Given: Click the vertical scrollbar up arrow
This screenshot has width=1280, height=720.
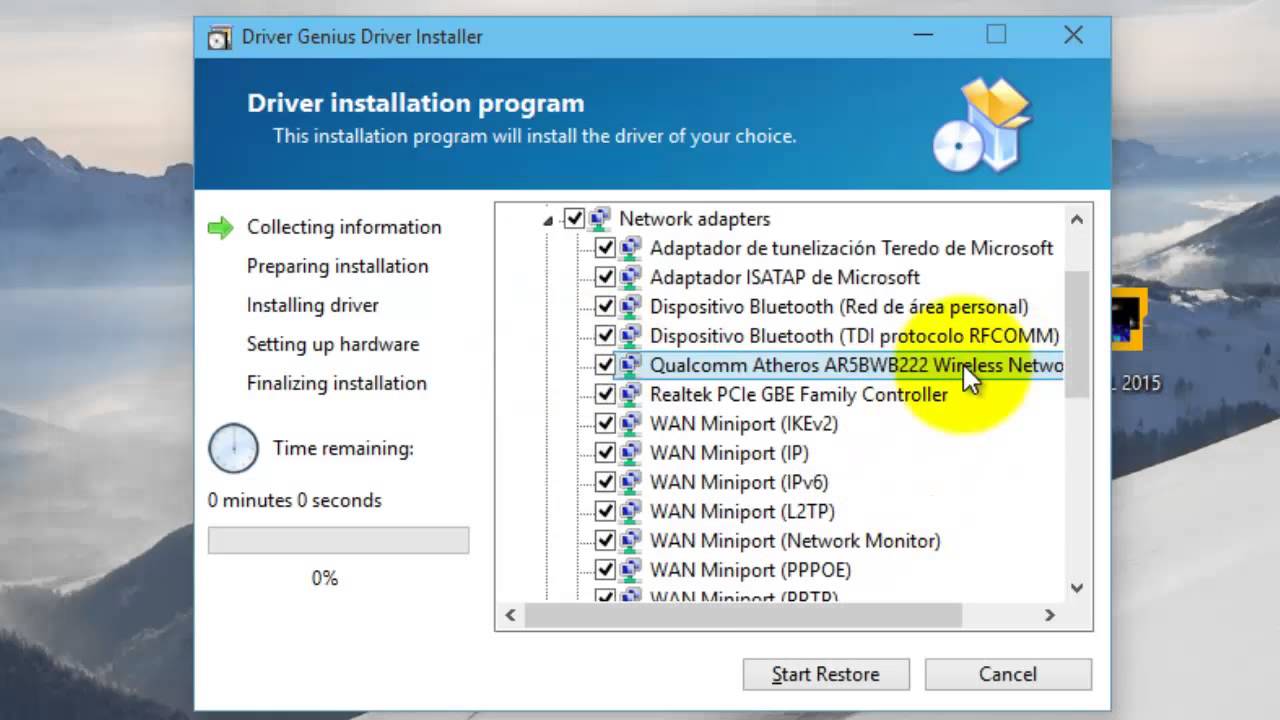Looking at the screenshot, I should coord(1077,219).
